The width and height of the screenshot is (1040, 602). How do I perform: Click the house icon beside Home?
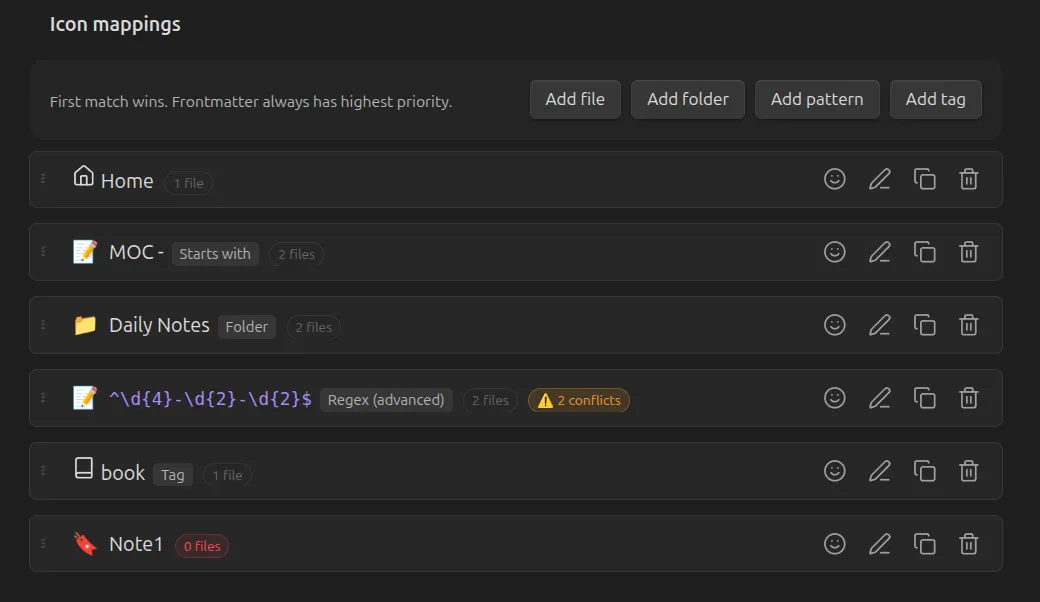pyautogui.click(x=84, y=176)
